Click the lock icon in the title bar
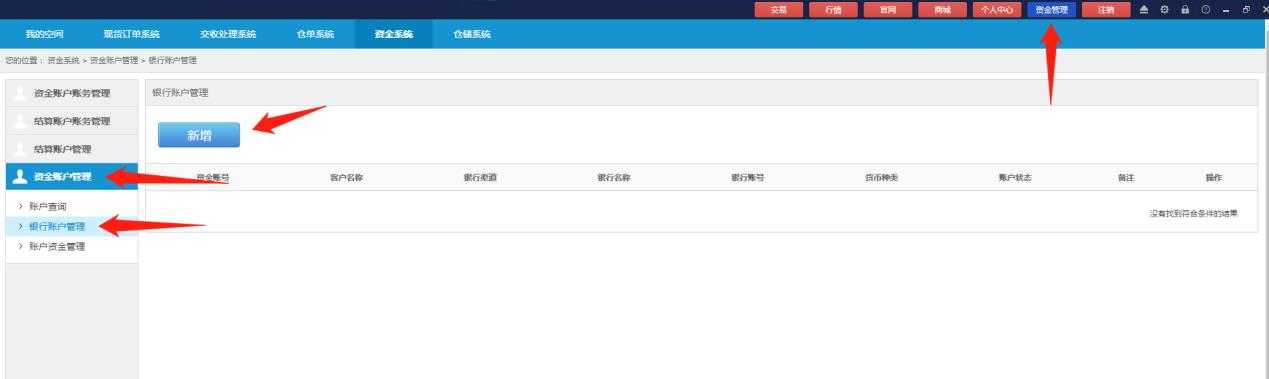This screenshot has height=379, width=1269. [1184, 9]
